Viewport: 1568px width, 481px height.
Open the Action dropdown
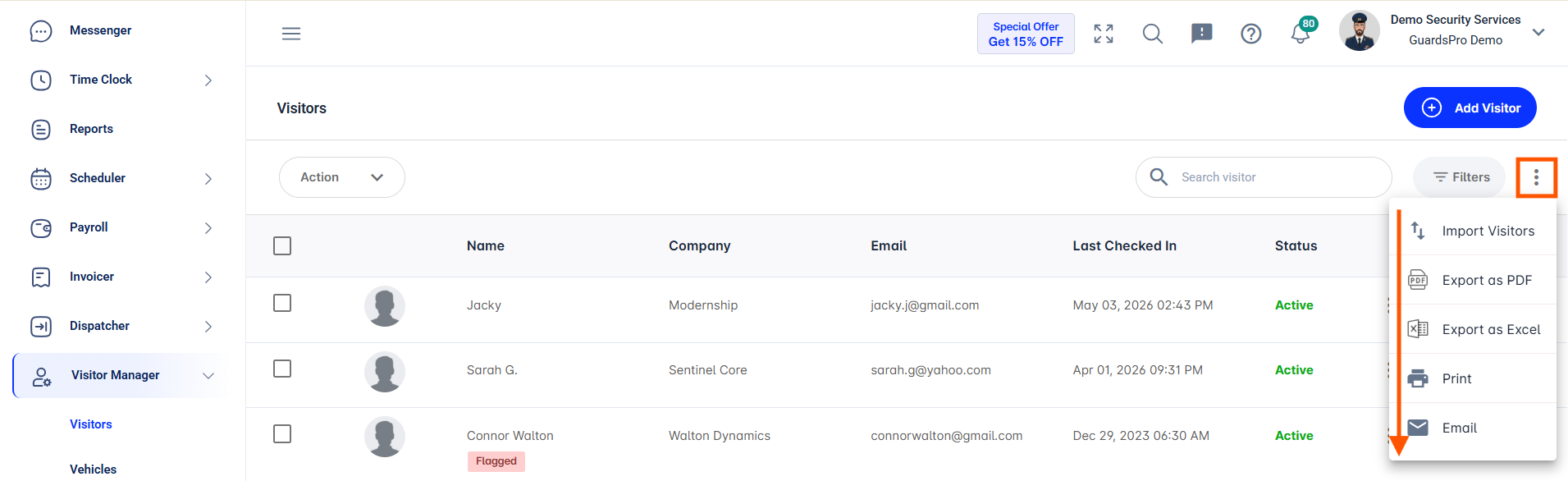point(342,177)
